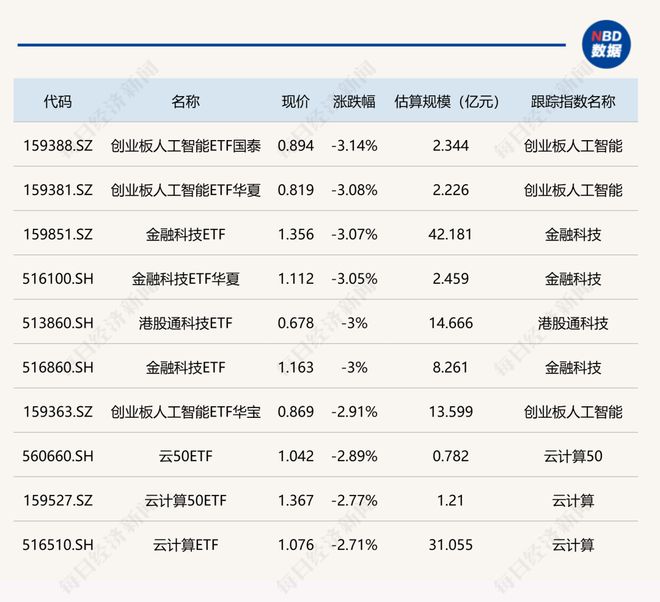Click the scale value 13.599

pos(450,412)
